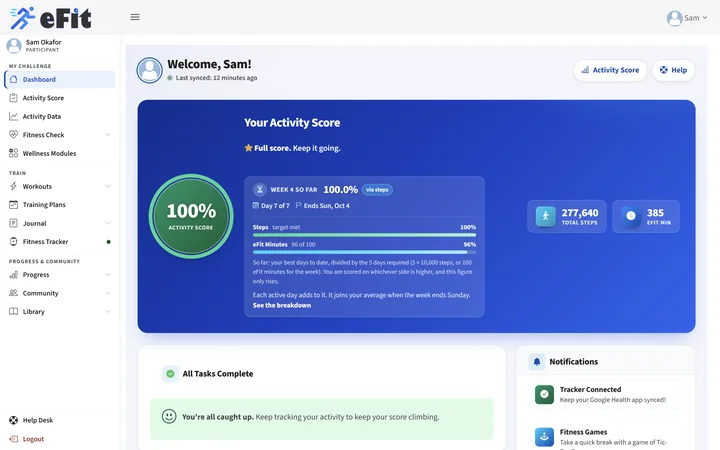Open the See the breakdown link
This screenshot has width=720, height=450.
click(x=282, y=305)
